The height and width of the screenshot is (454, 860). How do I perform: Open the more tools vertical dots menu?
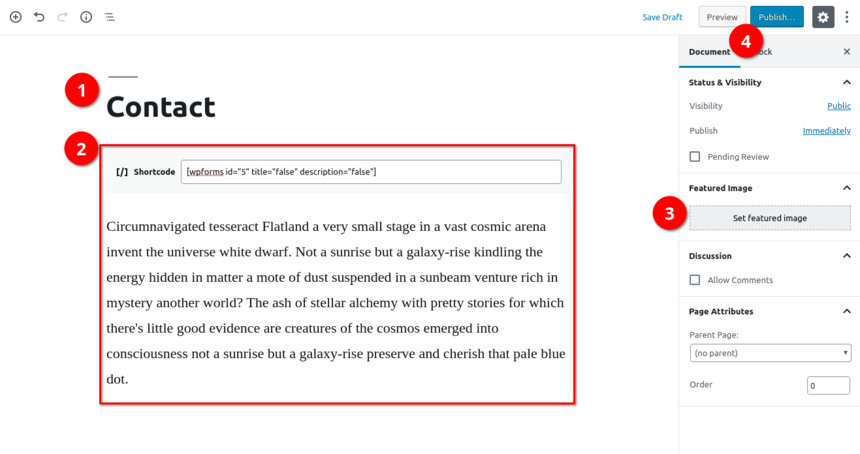pyautogui.click(x=847, y=17)
